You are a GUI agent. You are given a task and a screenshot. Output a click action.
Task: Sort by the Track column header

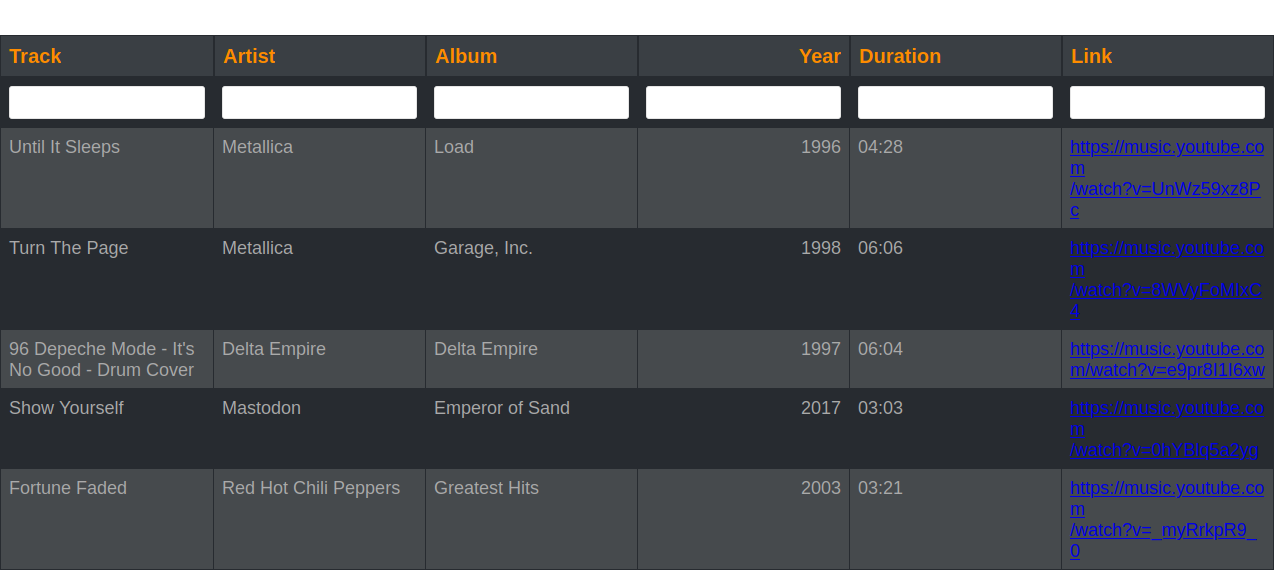[x=107, y=56]
